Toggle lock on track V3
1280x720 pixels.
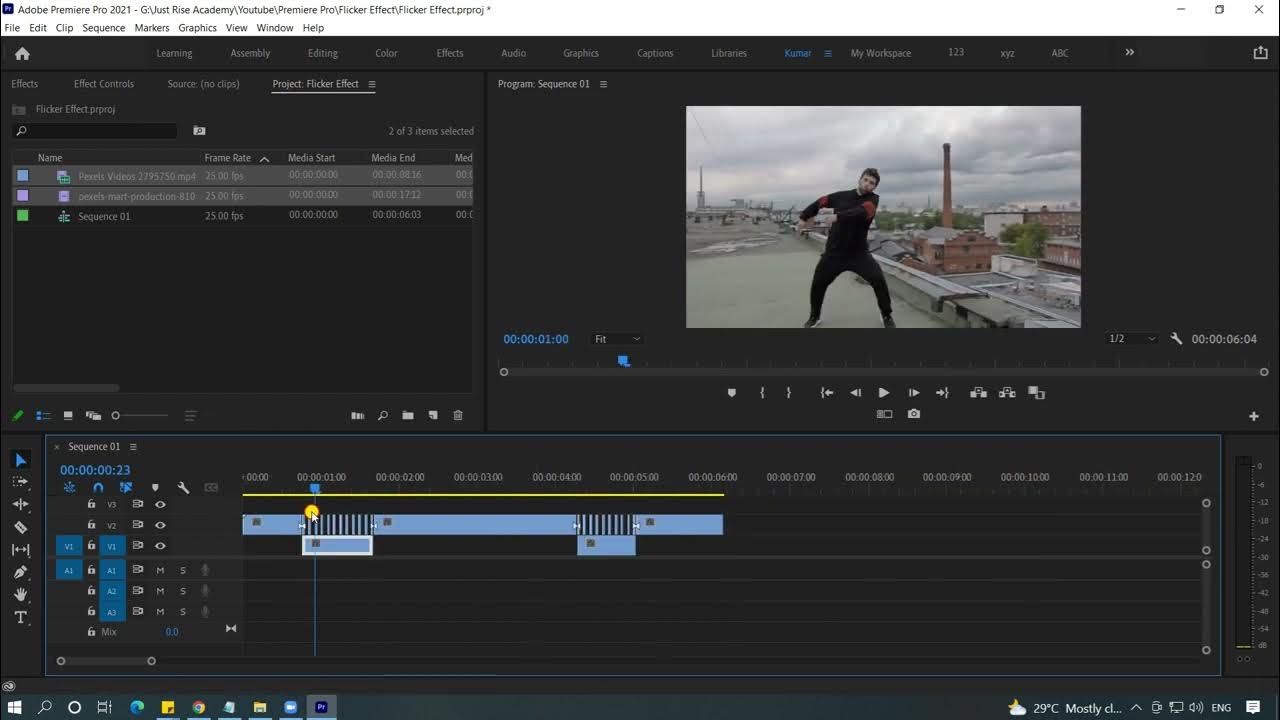click(x=91, y=505)
